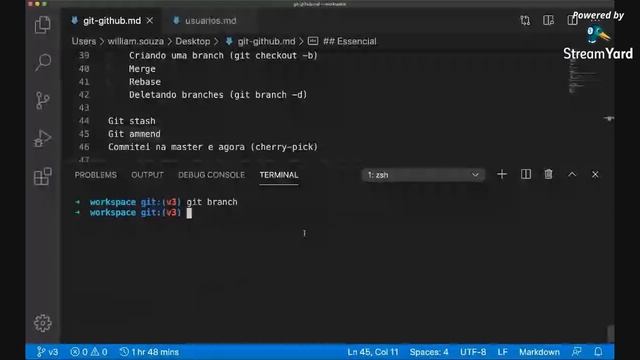Image resolution: width=640 pixels, height=360 pixels.
Task: Open errors and warnings count in status bar
Action: point(89,352)
